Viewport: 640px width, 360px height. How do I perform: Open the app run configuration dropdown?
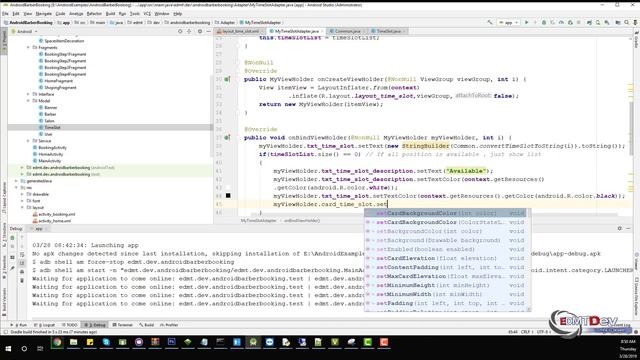tap(509, 22)
